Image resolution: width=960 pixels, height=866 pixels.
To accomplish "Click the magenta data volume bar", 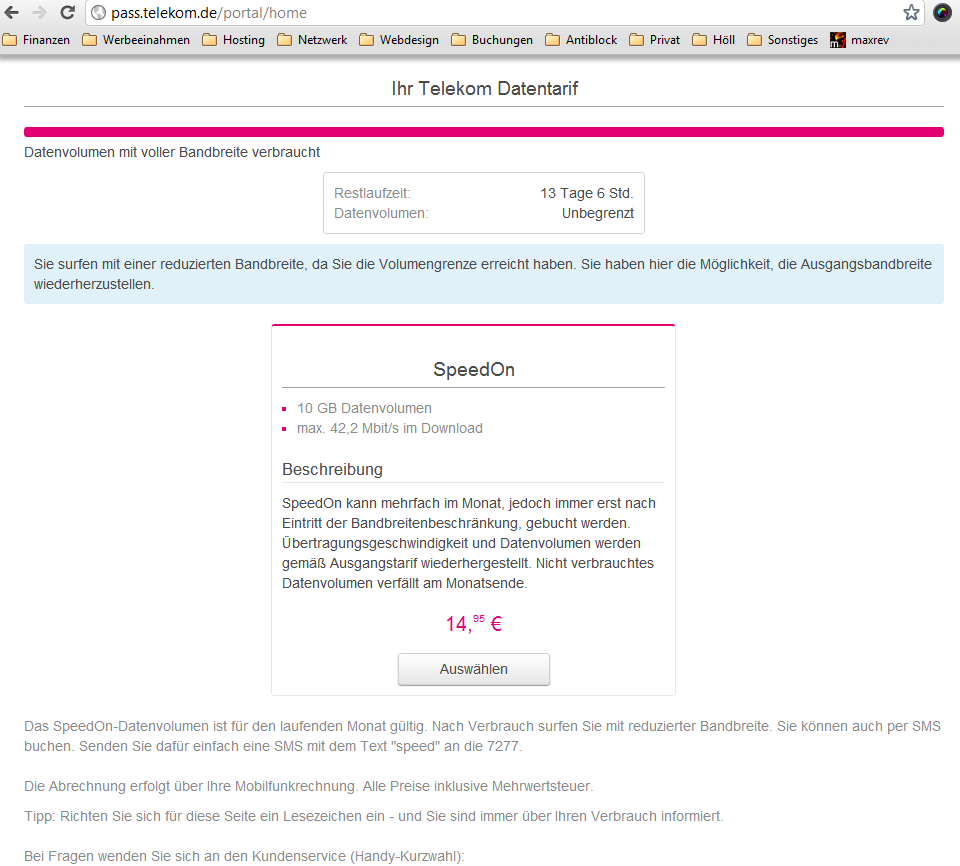I will (x=480, y=131).
